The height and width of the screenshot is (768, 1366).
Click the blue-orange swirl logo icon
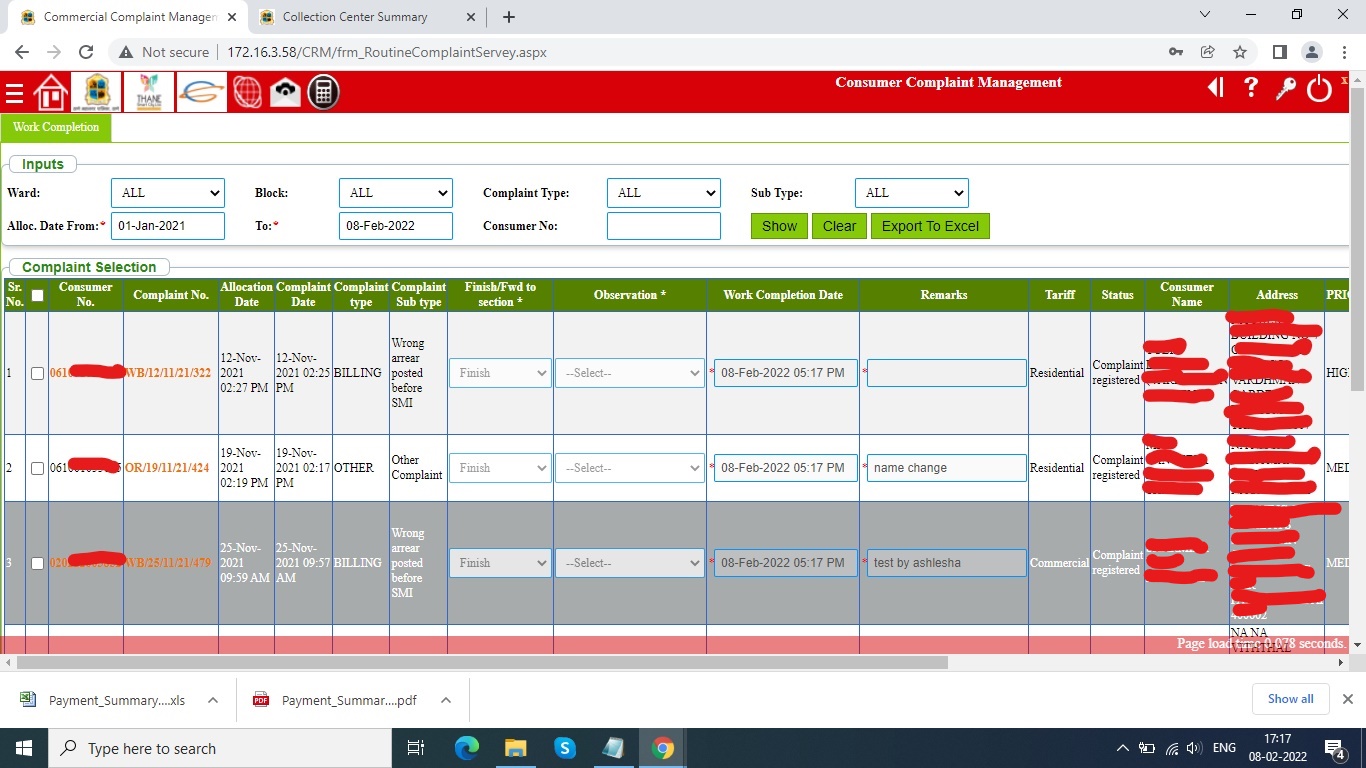tap(201, 92)
